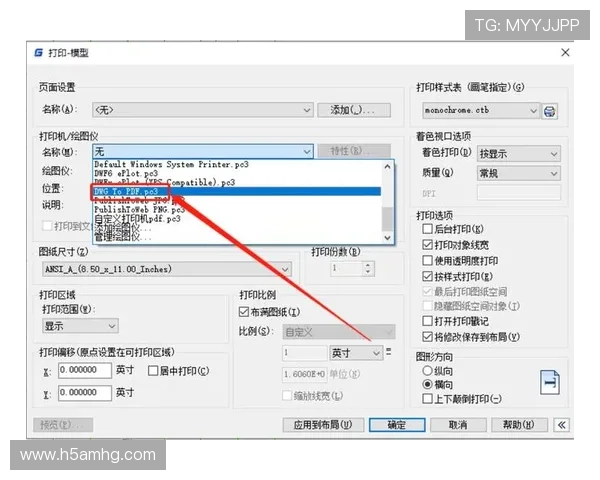The height and width of the screenshot is (480, 600).
Task: Click the printer list scrollbar thumb
Action: (387, 219)
